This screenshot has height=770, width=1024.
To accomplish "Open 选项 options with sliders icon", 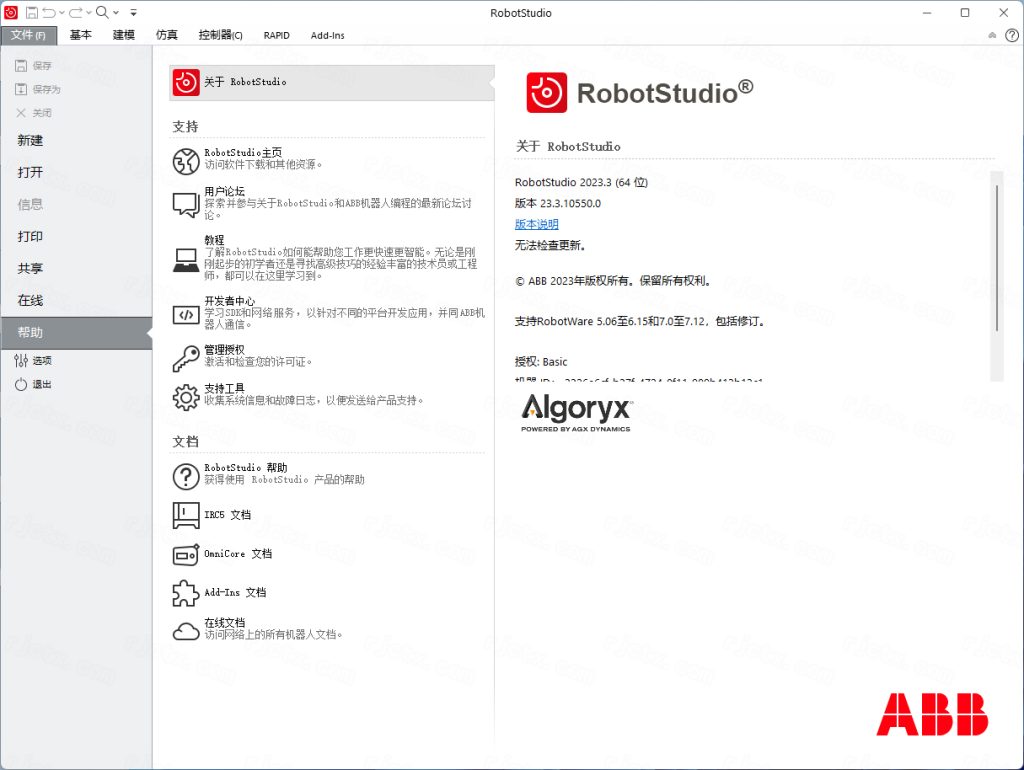I will click(33, 361).
